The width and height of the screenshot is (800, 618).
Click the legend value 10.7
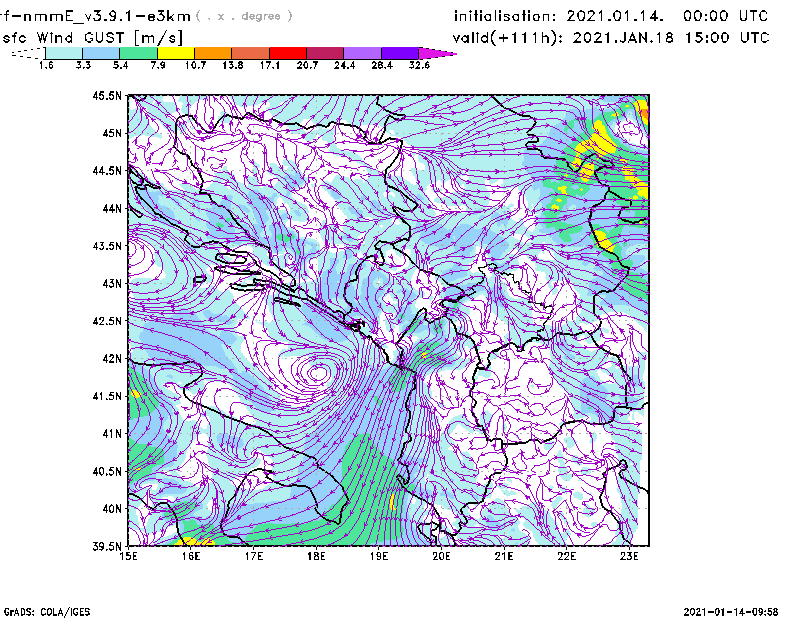click(x=195, y=65)
